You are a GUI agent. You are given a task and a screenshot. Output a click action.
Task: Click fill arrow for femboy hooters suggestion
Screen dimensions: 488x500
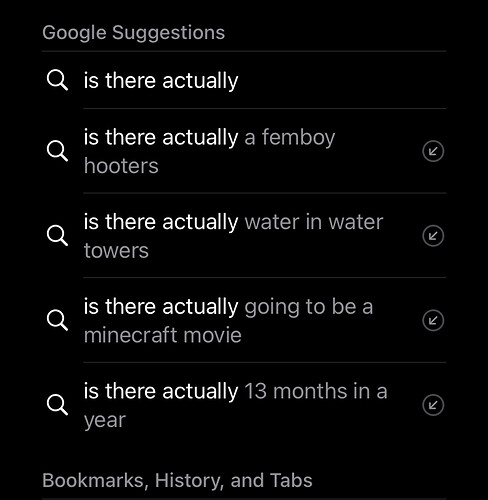pyautogui.click(x=433, y=151)
